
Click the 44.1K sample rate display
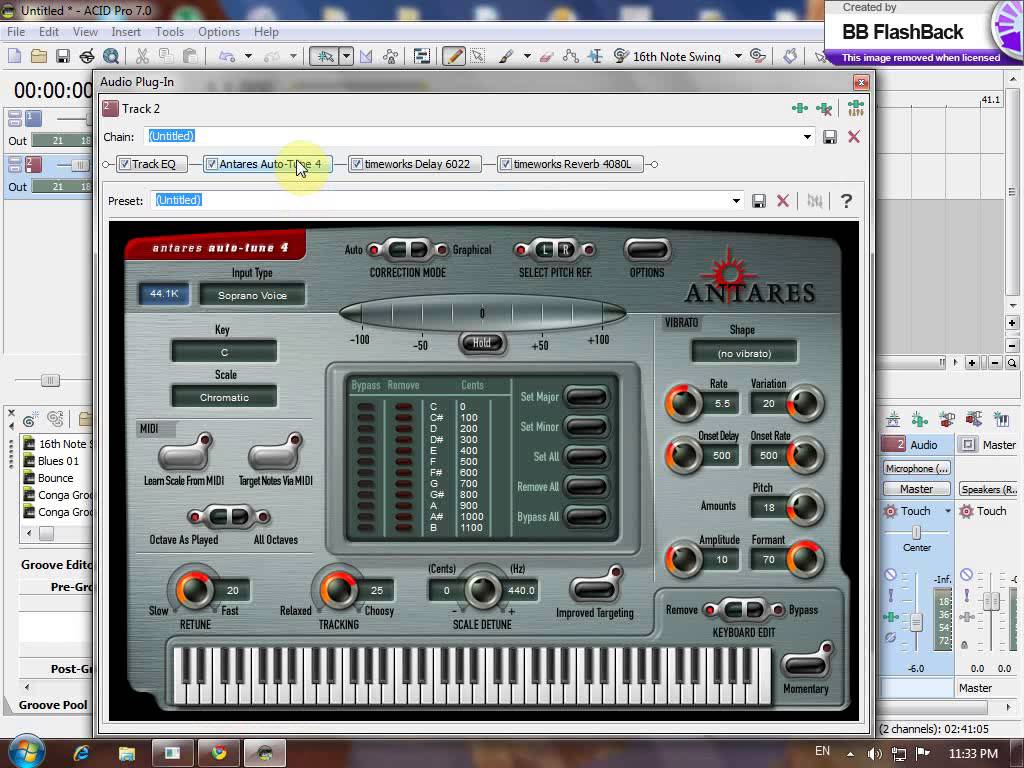[164, 294]
